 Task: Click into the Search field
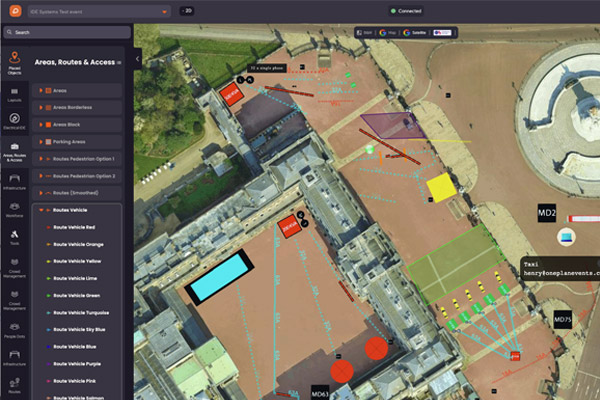pyautogui.click(x=67, y=32)
